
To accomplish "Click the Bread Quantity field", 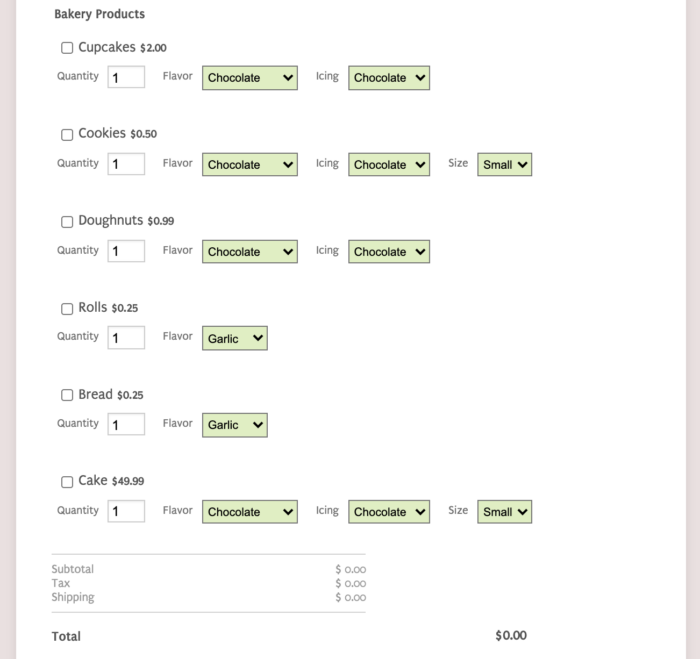I will pyautogui.click(x=126, y=425).
